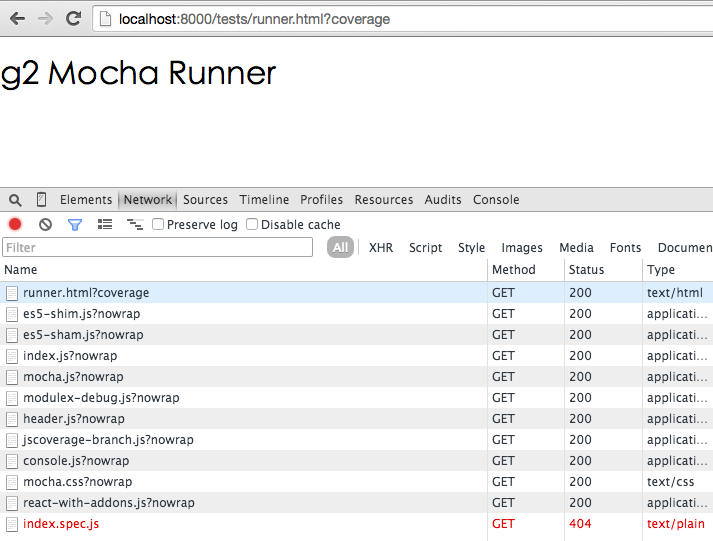Click the browser forward arrow
This screenshot has height=541, width=713.
(x=45, y=19)
